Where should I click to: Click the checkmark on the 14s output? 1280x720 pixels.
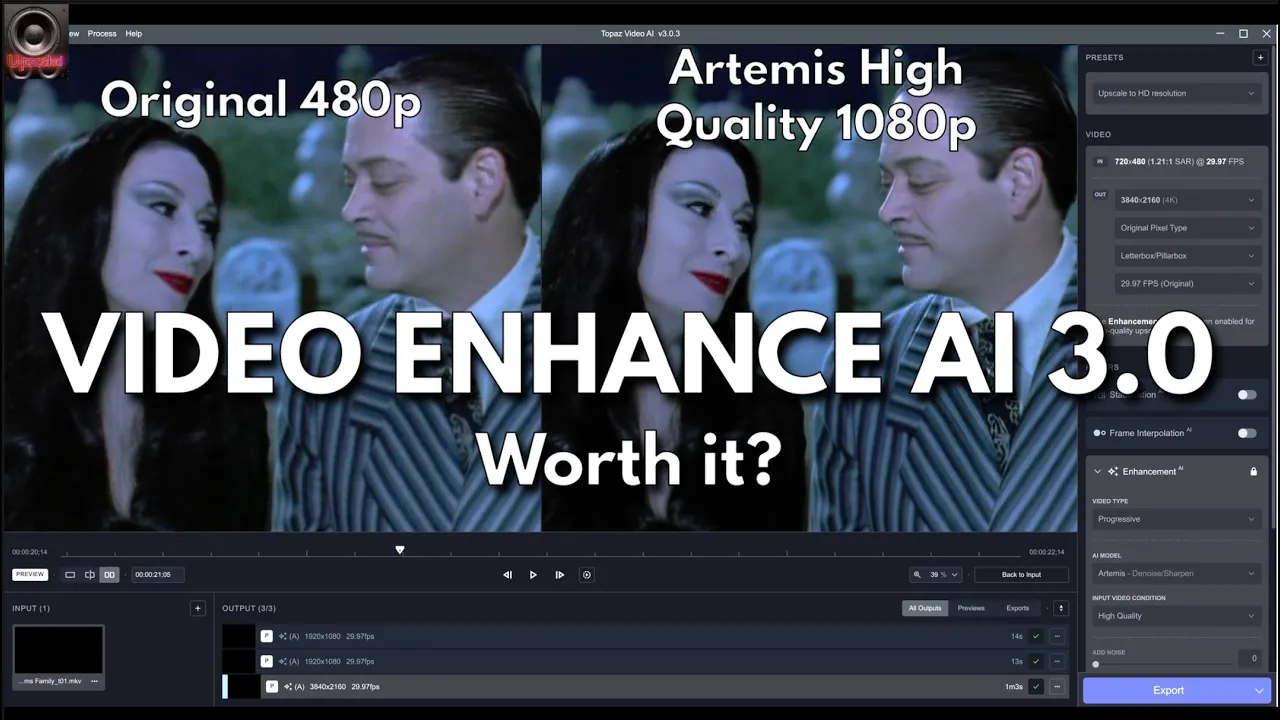pos(1036,636)
